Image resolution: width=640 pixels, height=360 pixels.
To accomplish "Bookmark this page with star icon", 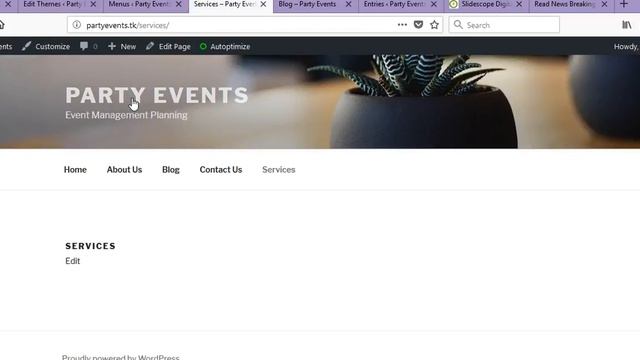I will 434,25.
